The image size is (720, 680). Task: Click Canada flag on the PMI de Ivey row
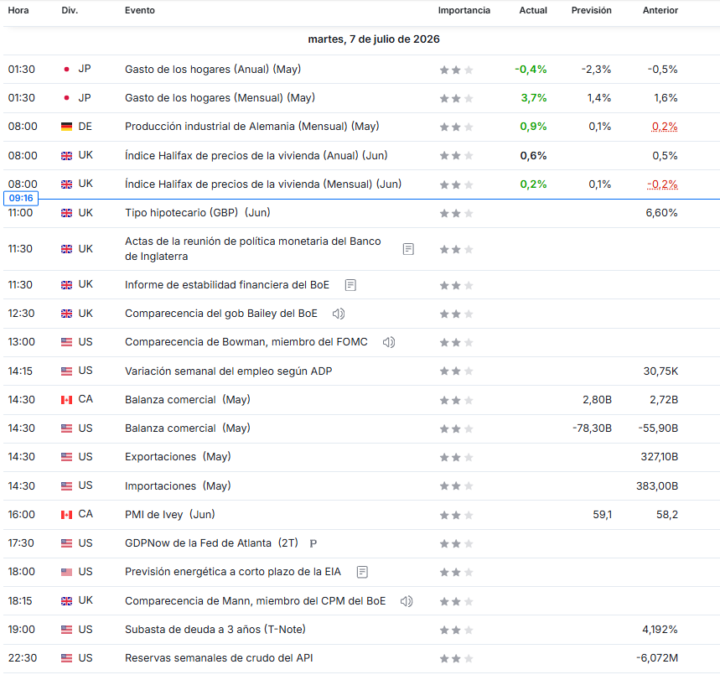point(67,515)
